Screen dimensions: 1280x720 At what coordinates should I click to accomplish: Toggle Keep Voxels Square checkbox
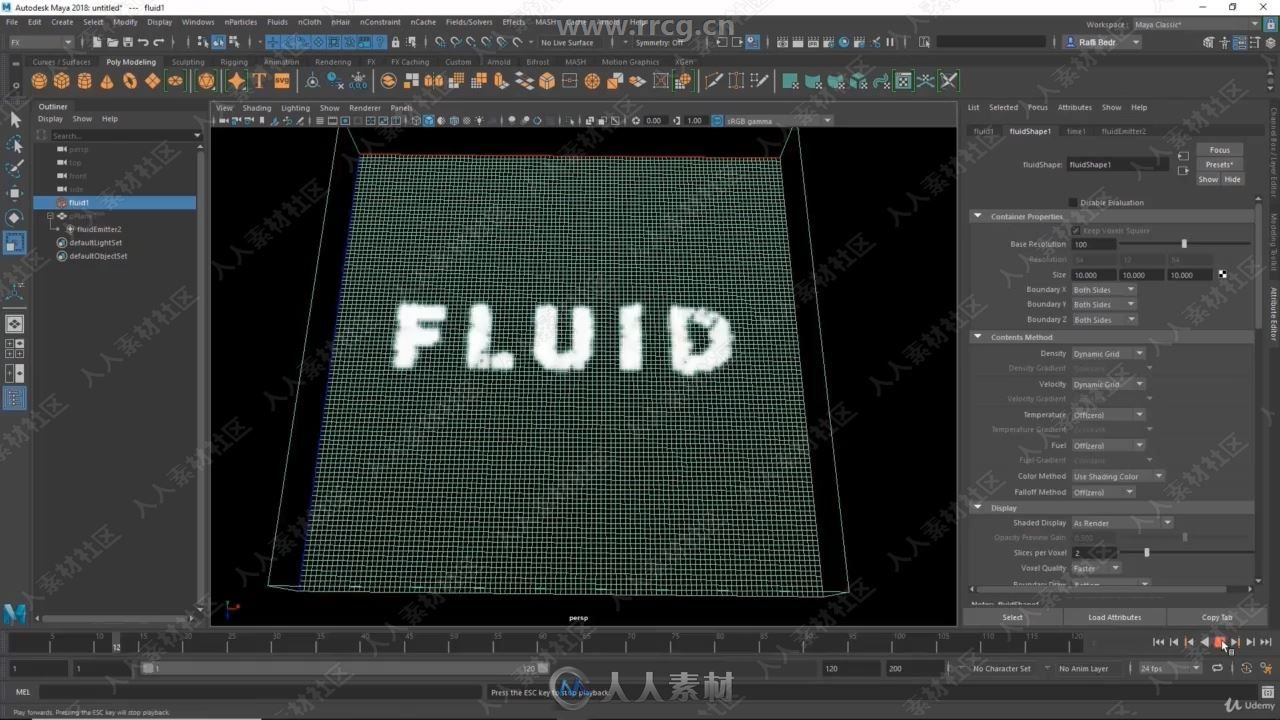1076,230
